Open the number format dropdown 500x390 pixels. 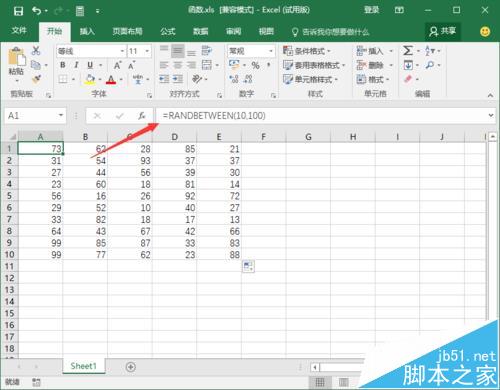[x=271, y=51]
